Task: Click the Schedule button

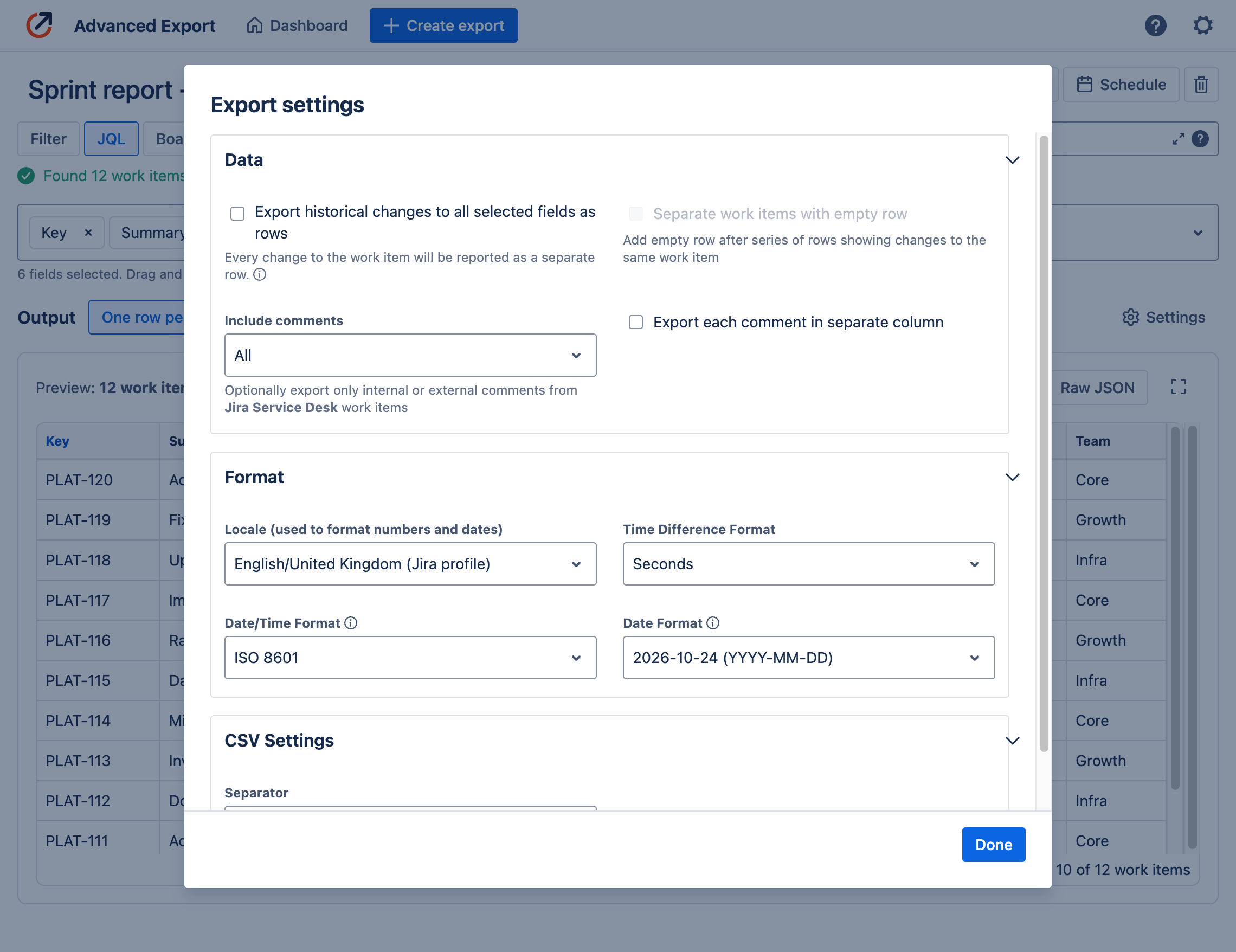Action: coord(1121,85)
